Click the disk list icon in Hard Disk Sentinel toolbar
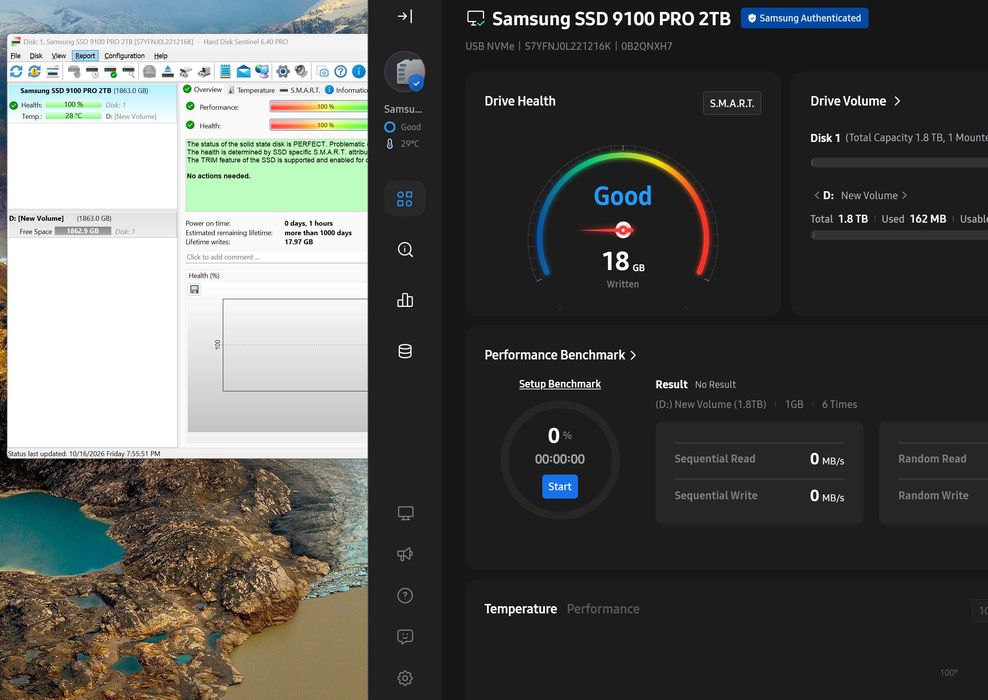 click(53, 72)
